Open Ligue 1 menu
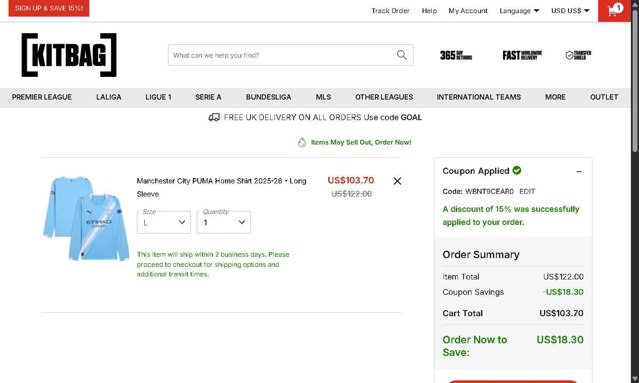 [158, 97]
